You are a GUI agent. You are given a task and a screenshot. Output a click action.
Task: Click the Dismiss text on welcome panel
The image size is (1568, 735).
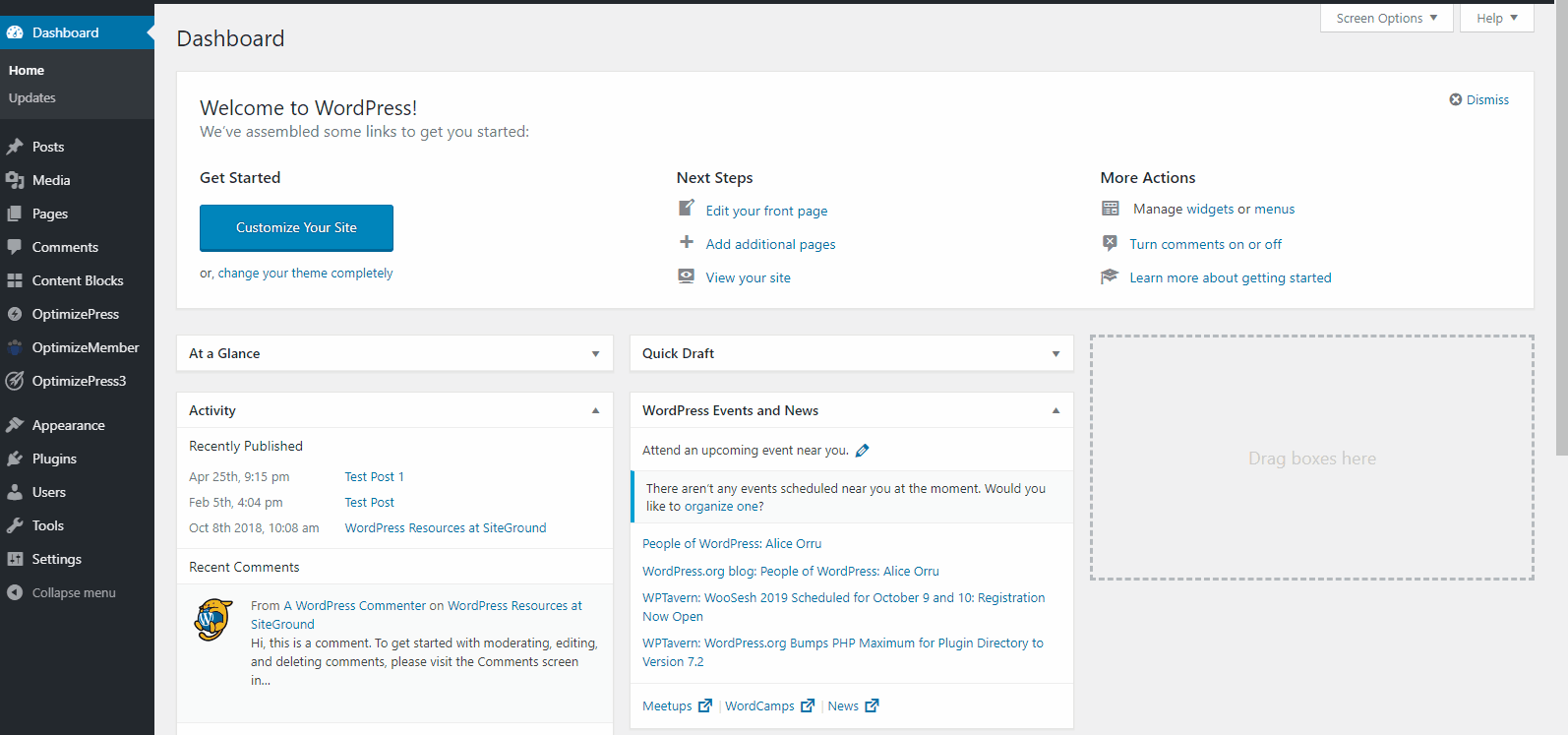[1487, 99]
